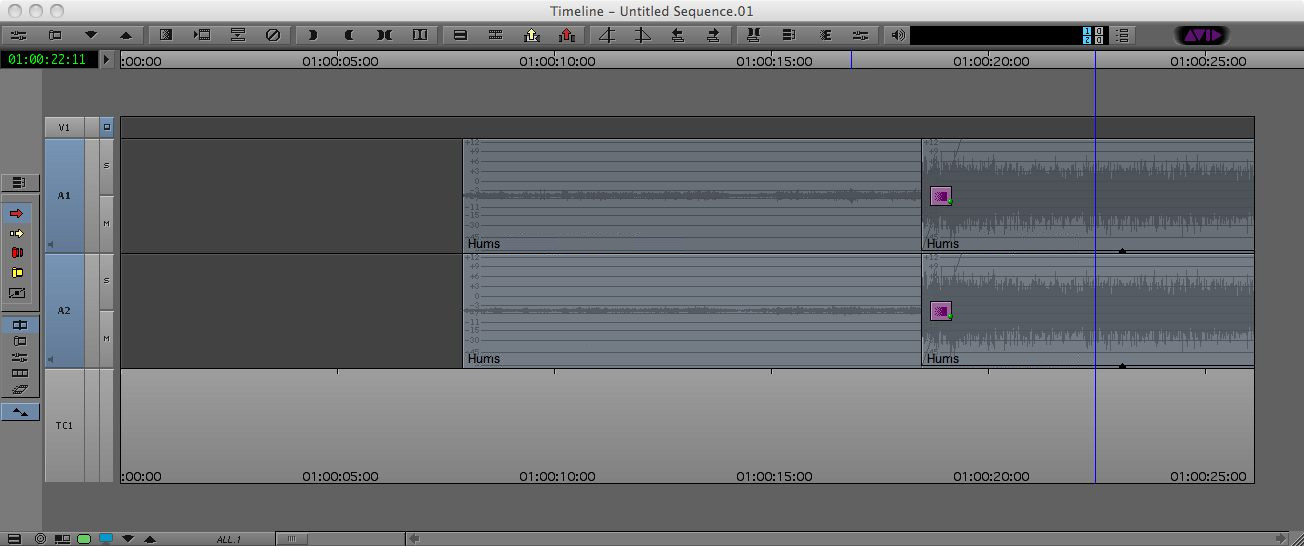Viewport: 1304px width, 546px height.
Task: Toggle audio monitoring speaker icon in toolbar
Action: 898,35
